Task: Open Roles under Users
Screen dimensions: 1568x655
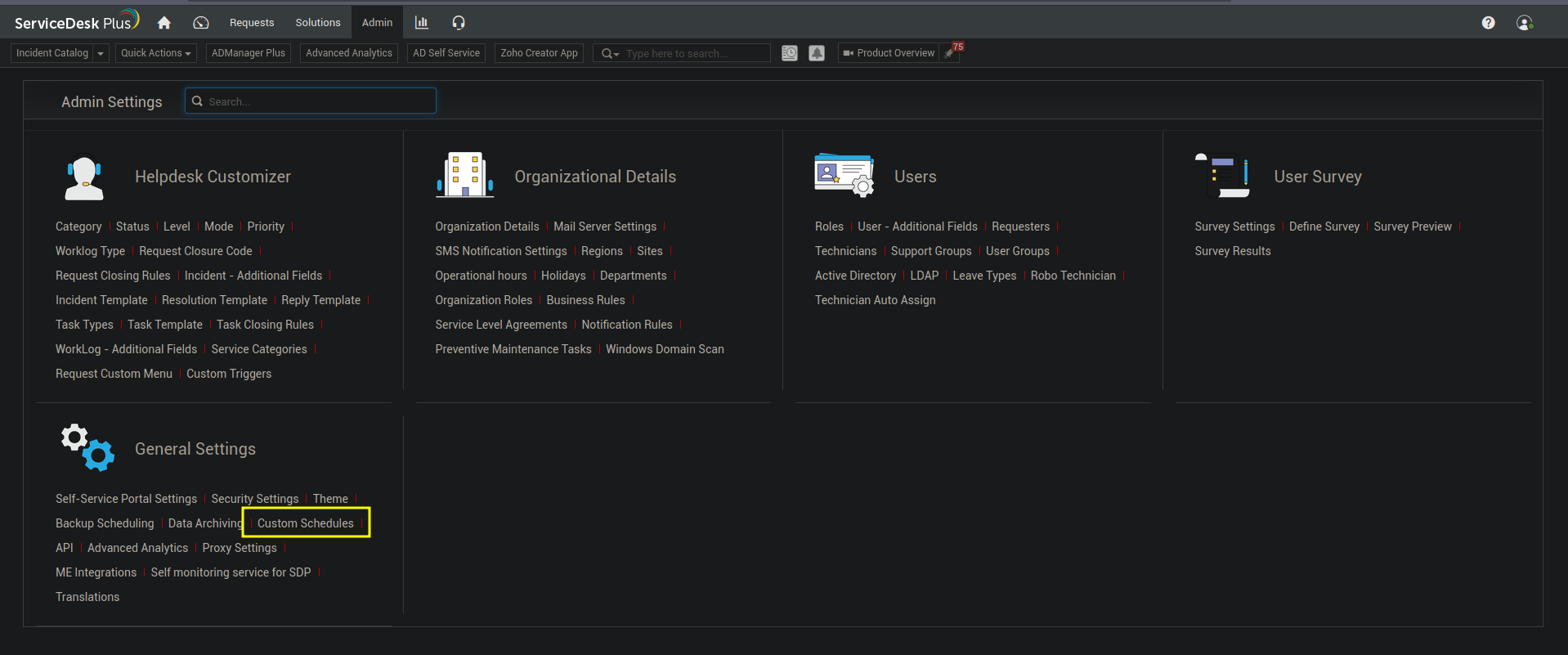Action: (829, 227)
